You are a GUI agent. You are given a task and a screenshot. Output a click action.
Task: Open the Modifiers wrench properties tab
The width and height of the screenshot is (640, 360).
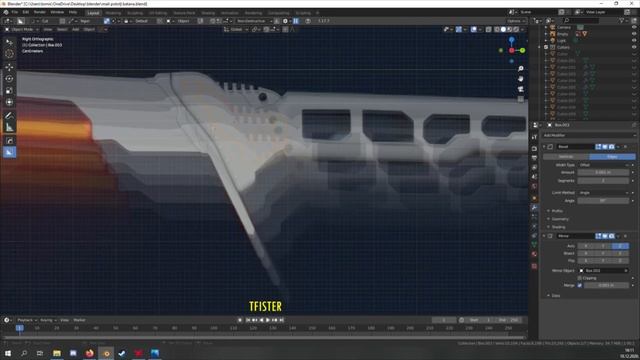pos(534,208)
